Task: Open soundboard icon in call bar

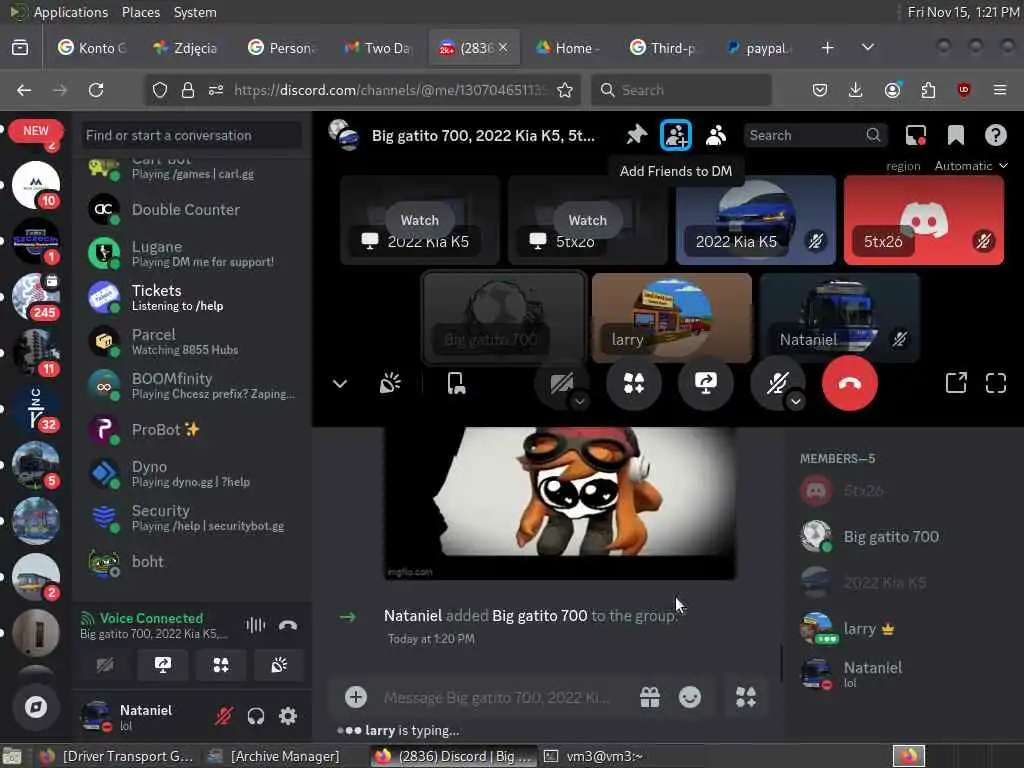Action: point(390,383)
